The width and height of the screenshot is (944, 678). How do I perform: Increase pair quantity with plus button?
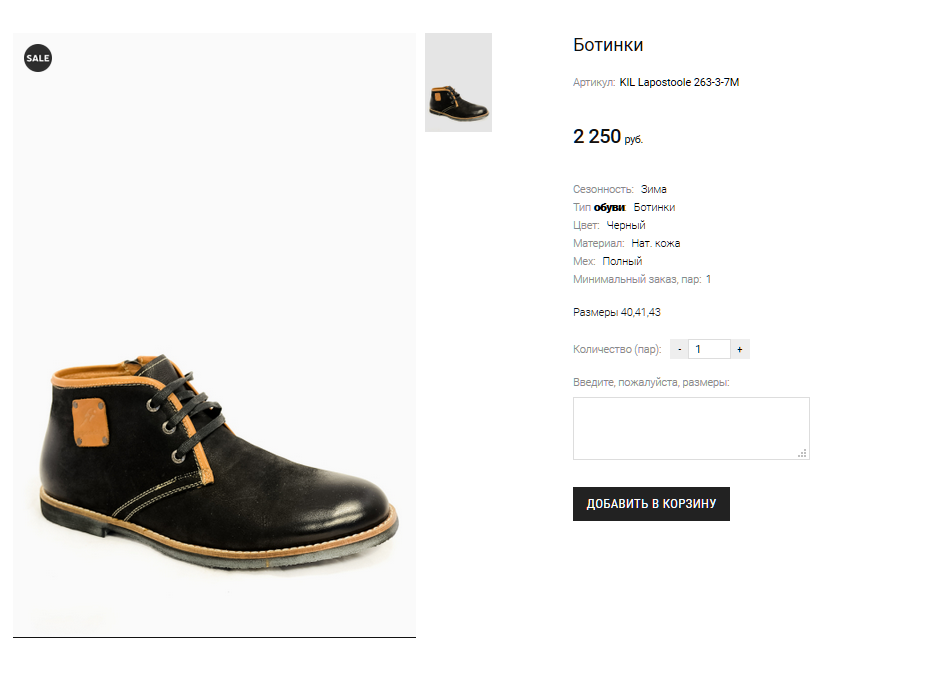click(x=740, y=349)
